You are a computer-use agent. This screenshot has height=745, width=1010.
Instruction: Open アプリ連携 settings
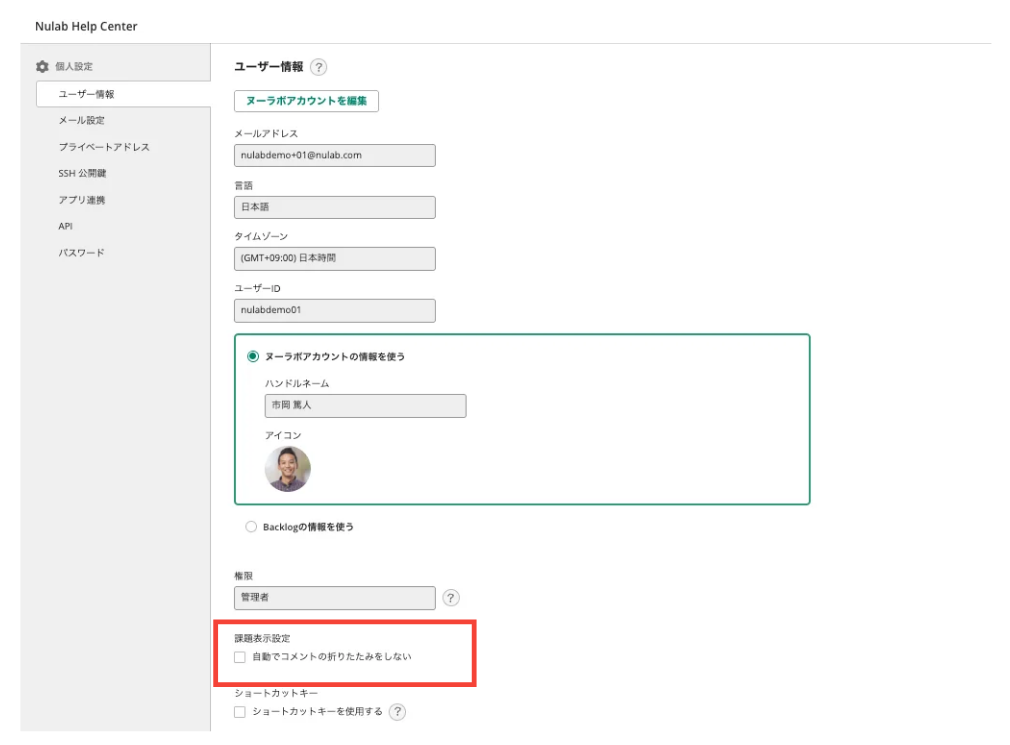[x=81, y=200]
